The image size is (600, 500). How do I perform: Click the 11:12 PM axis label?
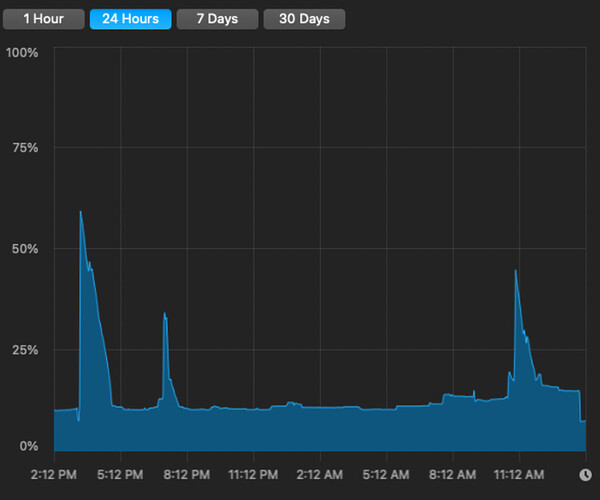253,475
